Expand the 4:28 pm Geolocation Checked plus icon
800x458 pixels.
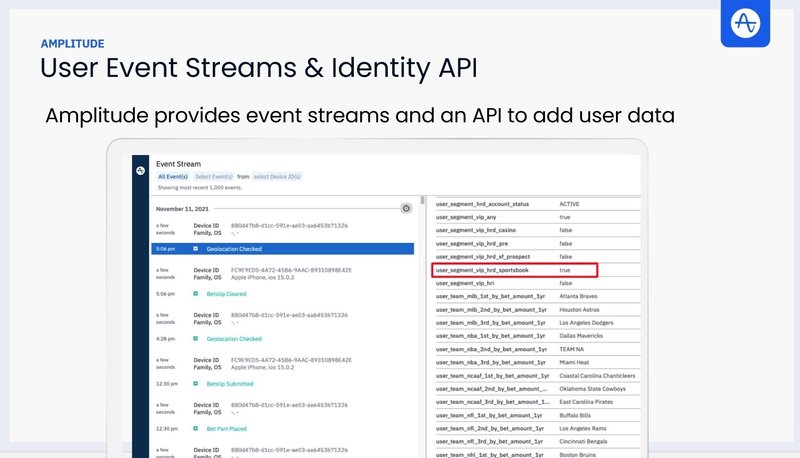[195, 339]
